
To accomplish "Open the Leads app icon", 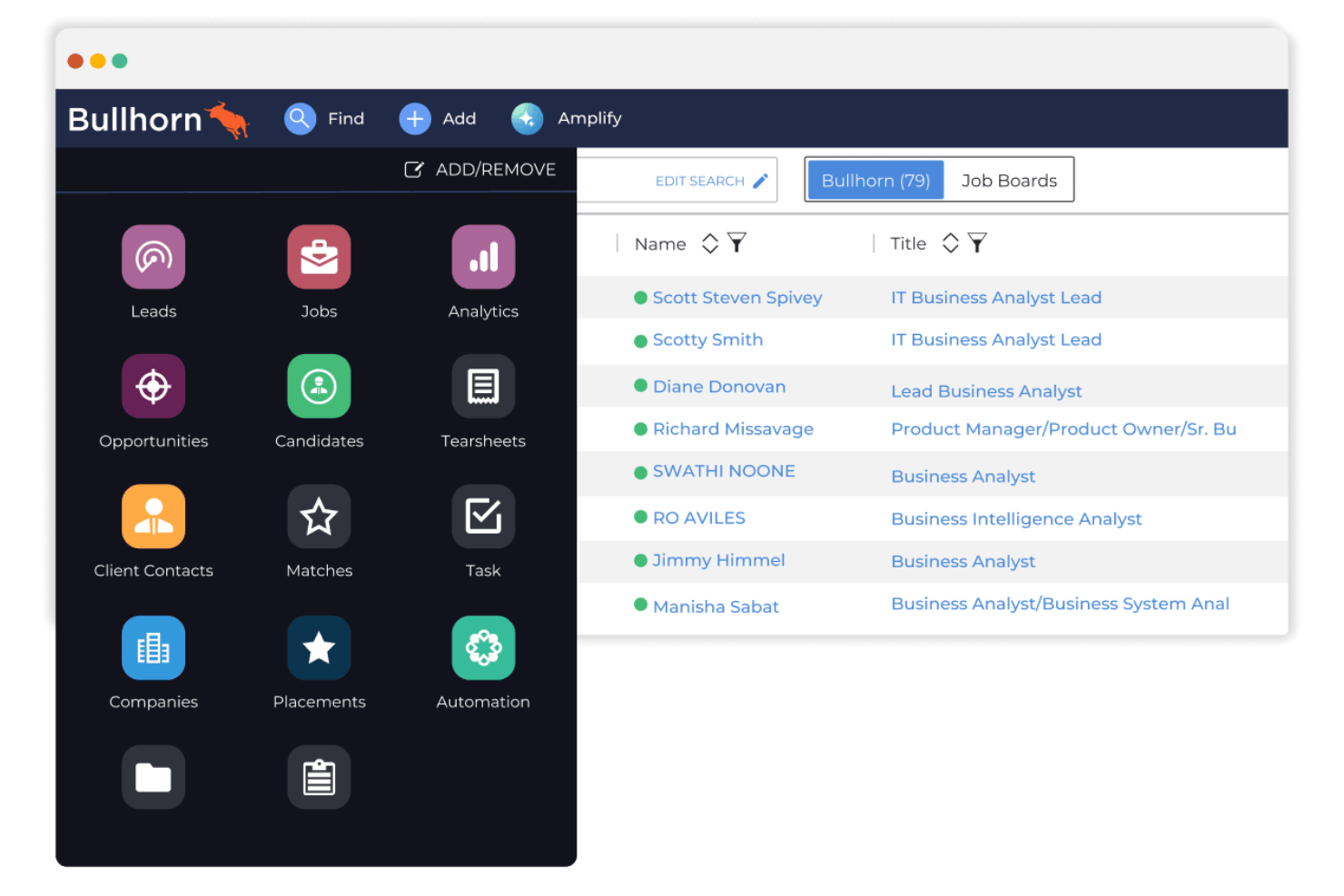I will pyautogui.click(x=153, y=257).
